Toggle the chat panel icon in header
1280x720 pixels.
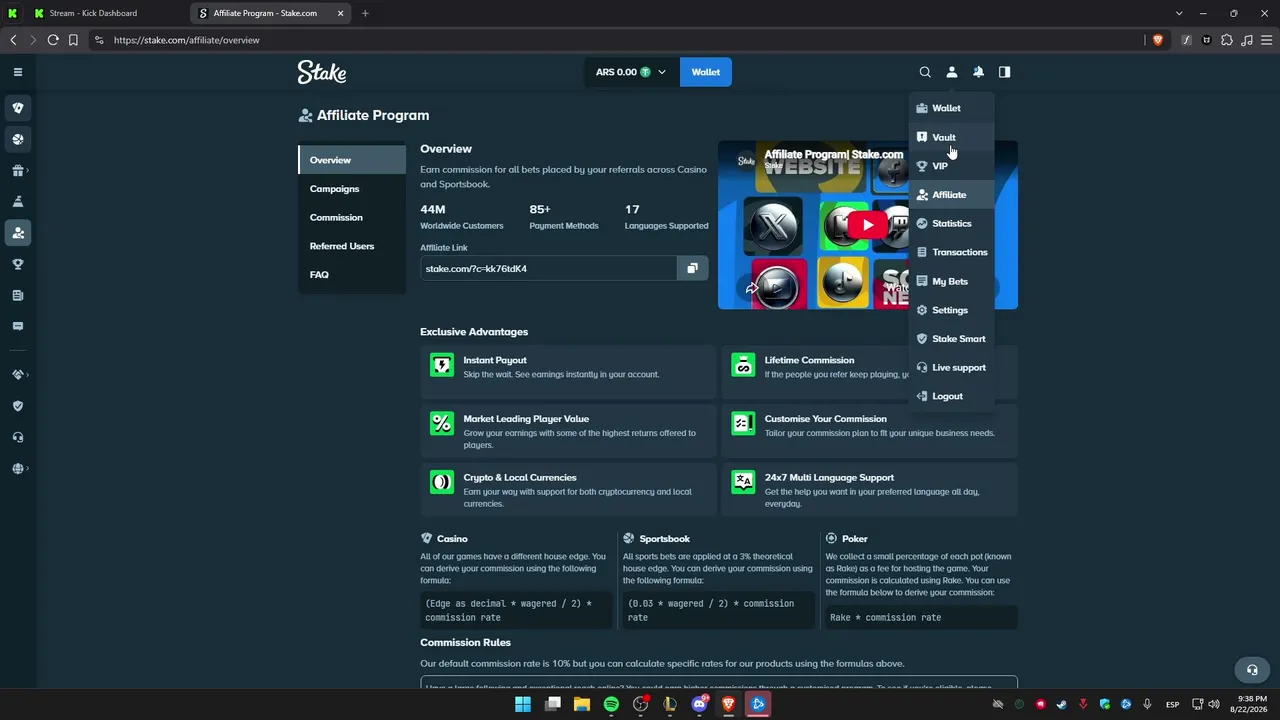(x=1004, y=72)
